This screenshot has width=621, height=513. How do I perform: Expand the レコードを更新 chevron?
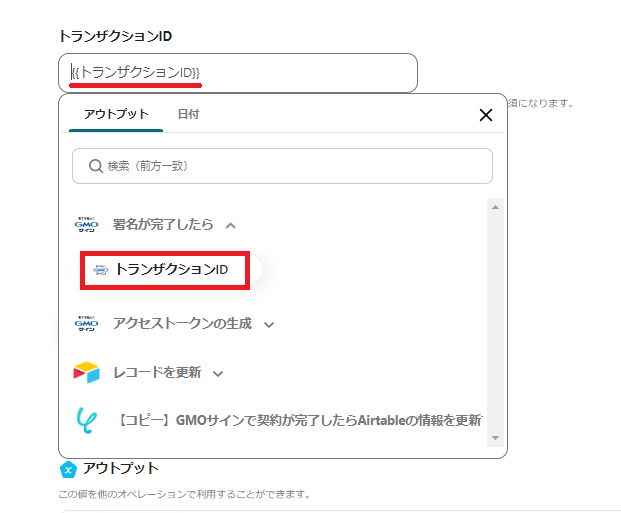coord(218,374)
